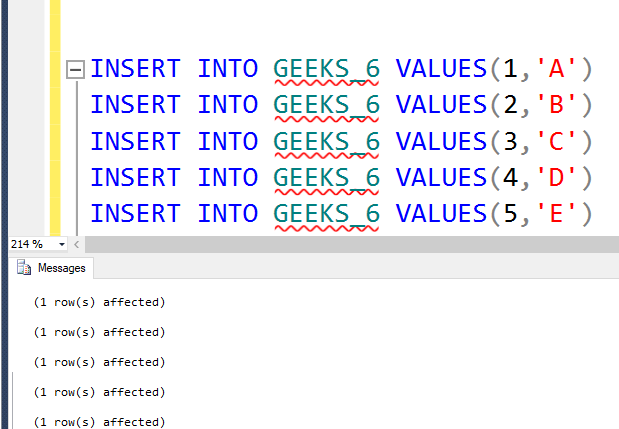Click the yellow change-tracking margin bar

click(x=55, y=118)
